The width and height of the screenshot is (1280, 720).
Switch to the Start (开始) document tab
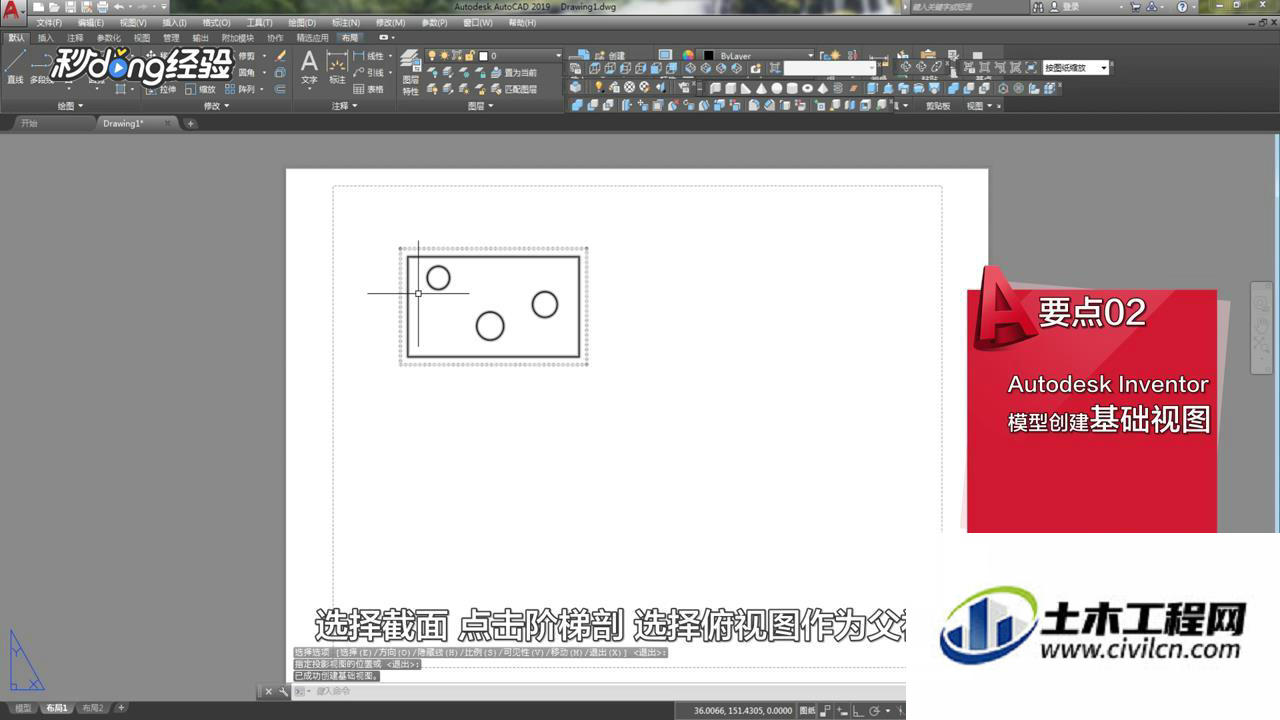pos(28,124)
